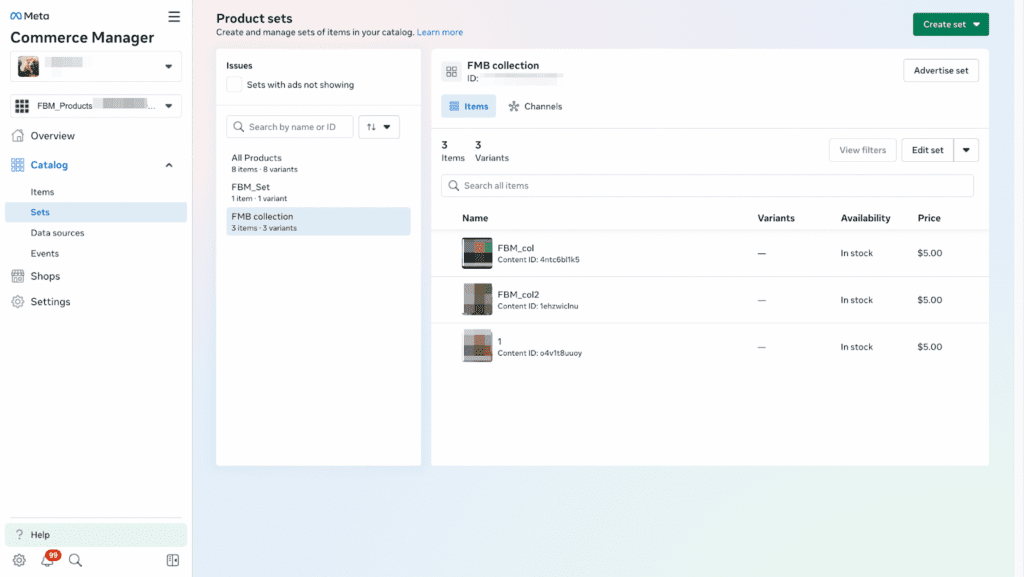Open the FBM_col product thumbnail
The width and height of the screenshot is (1024, 577).
[477, 253]
